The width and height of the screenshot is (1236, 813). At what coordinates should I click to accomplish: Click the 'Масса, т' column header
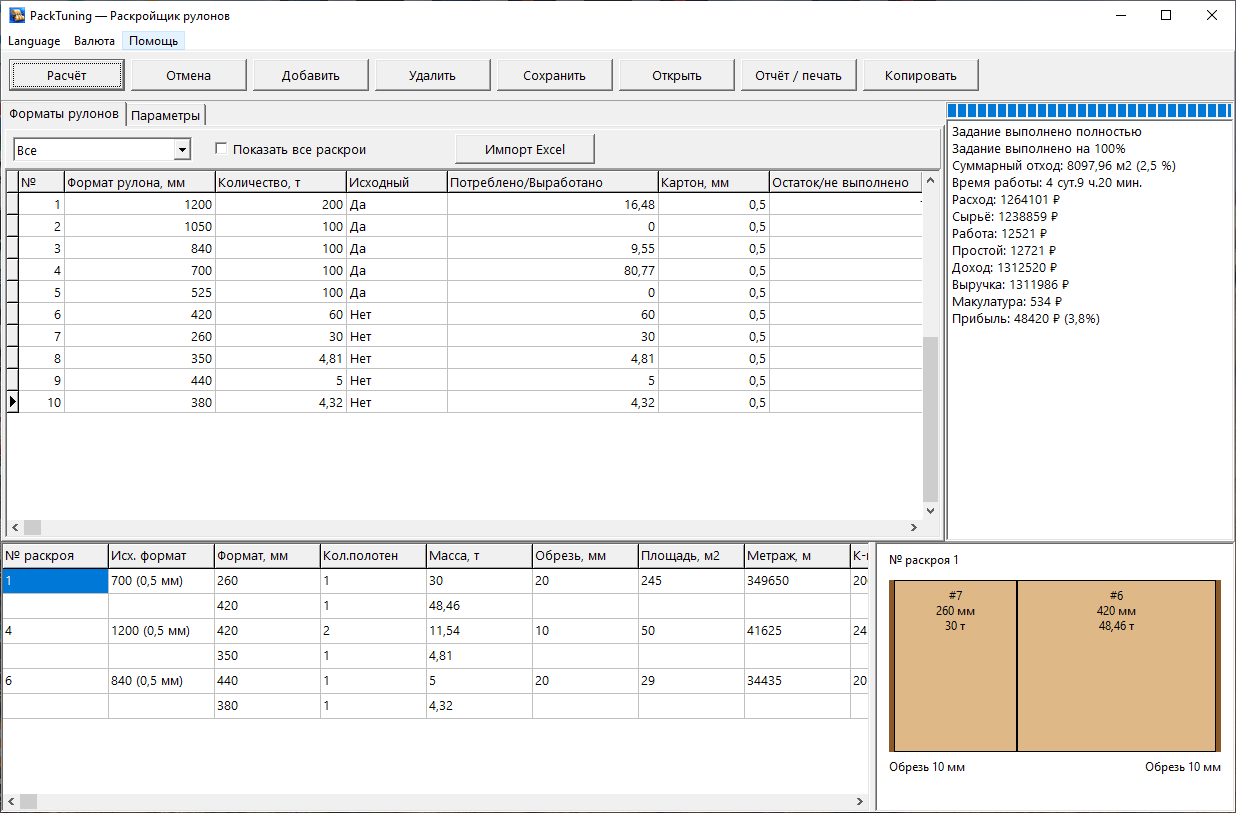tap(479, 556)
